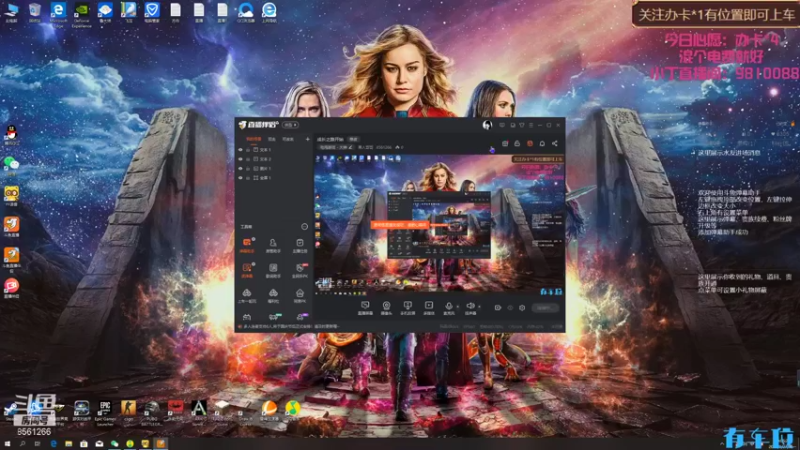Image resolution: width=800 pixels, height=450 pixels.
Task: Edit the stream category with the pencil icon
Action: (351, 147)
